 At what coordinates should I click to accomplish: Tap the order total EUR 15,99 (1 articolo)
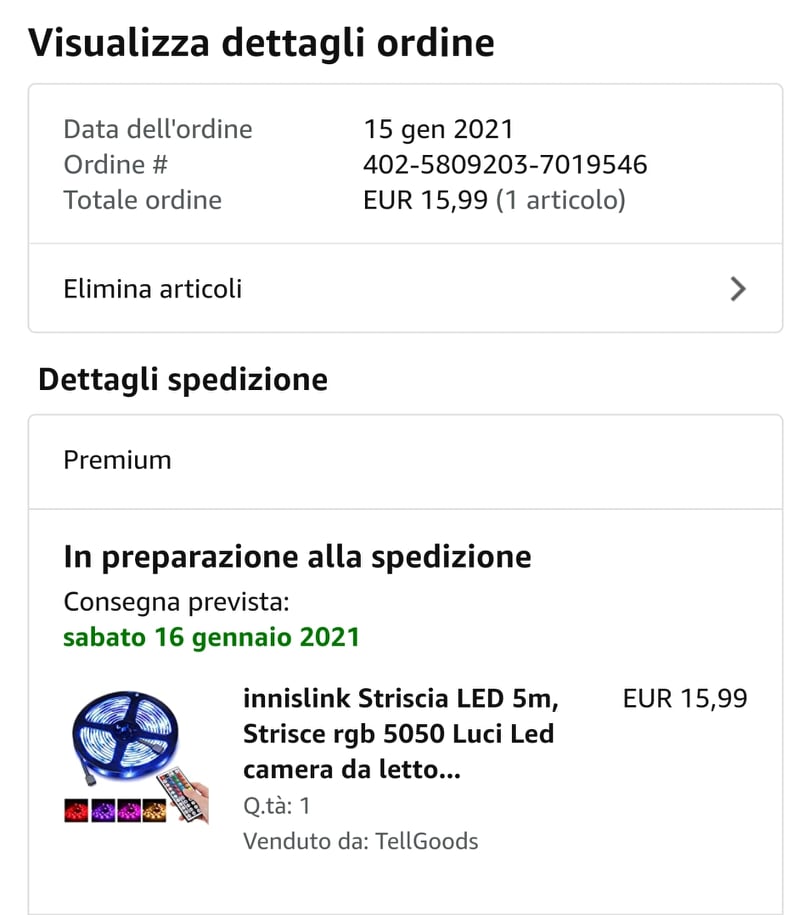494,200
